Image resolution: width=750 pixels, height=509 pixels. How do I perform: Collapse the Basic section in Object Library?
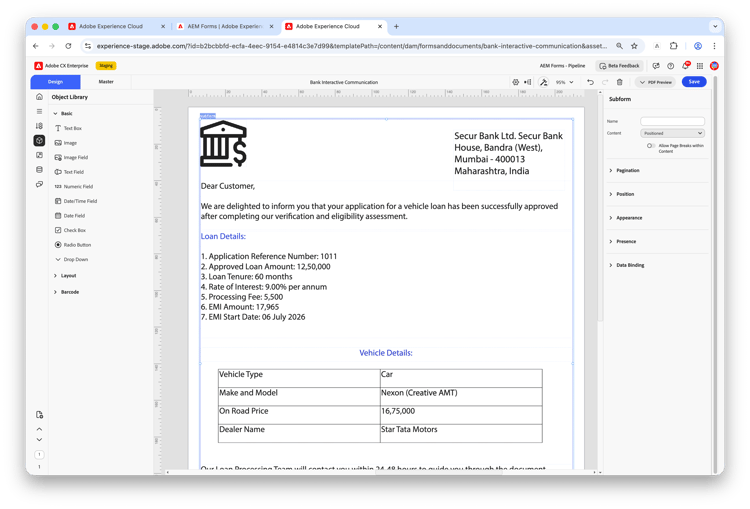63,113
